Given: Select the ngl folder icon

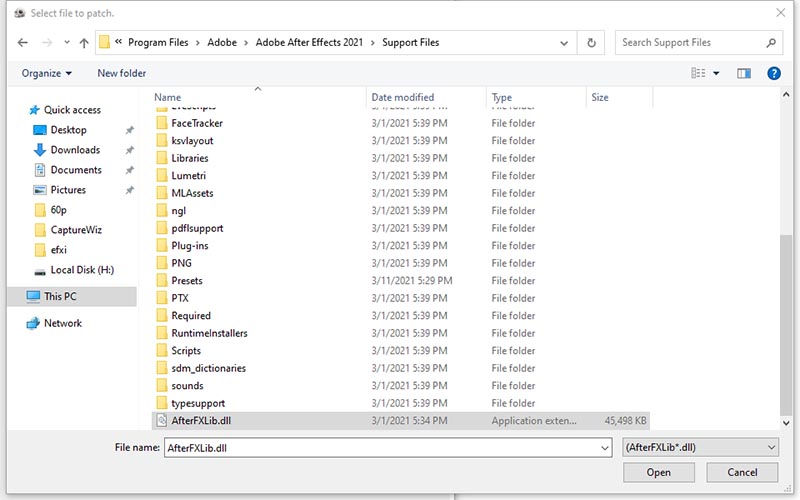Looking at the screenshot, I should (161, 210).
